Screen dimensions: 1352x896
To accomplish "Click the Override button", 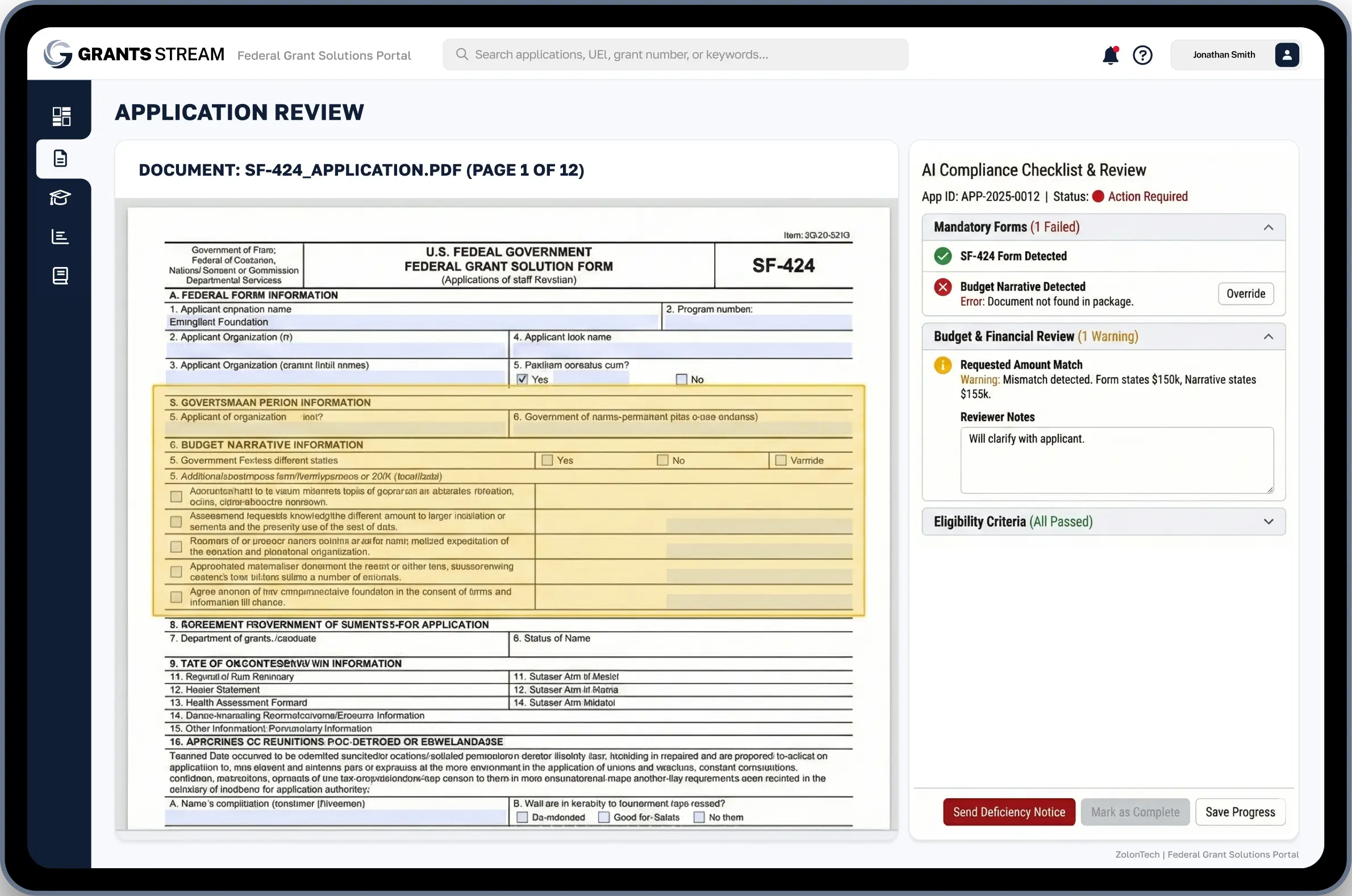I will pos(1245,294).
